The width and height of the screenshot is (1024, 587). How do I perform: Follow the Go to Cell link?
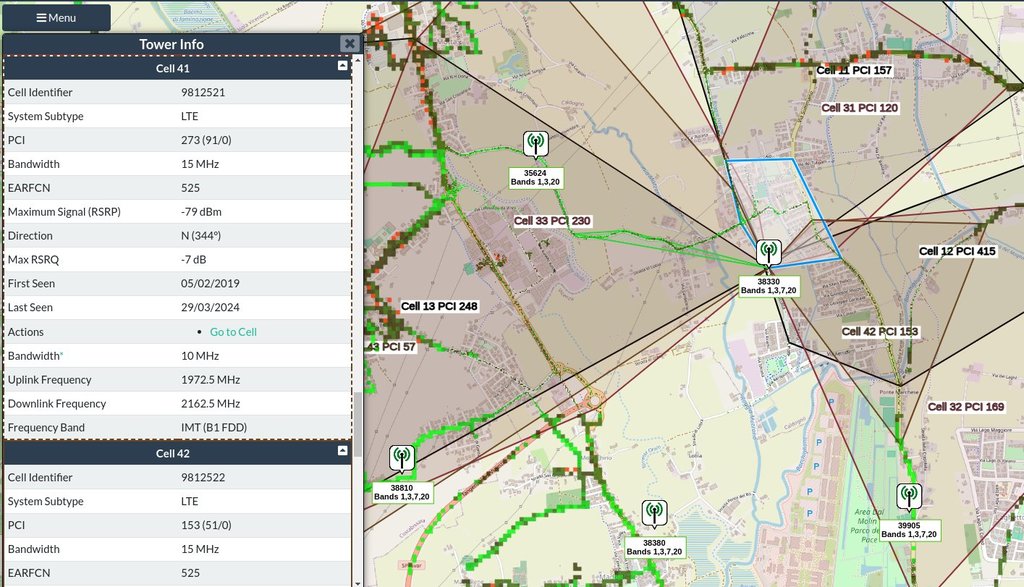click(x=233, y=332)
